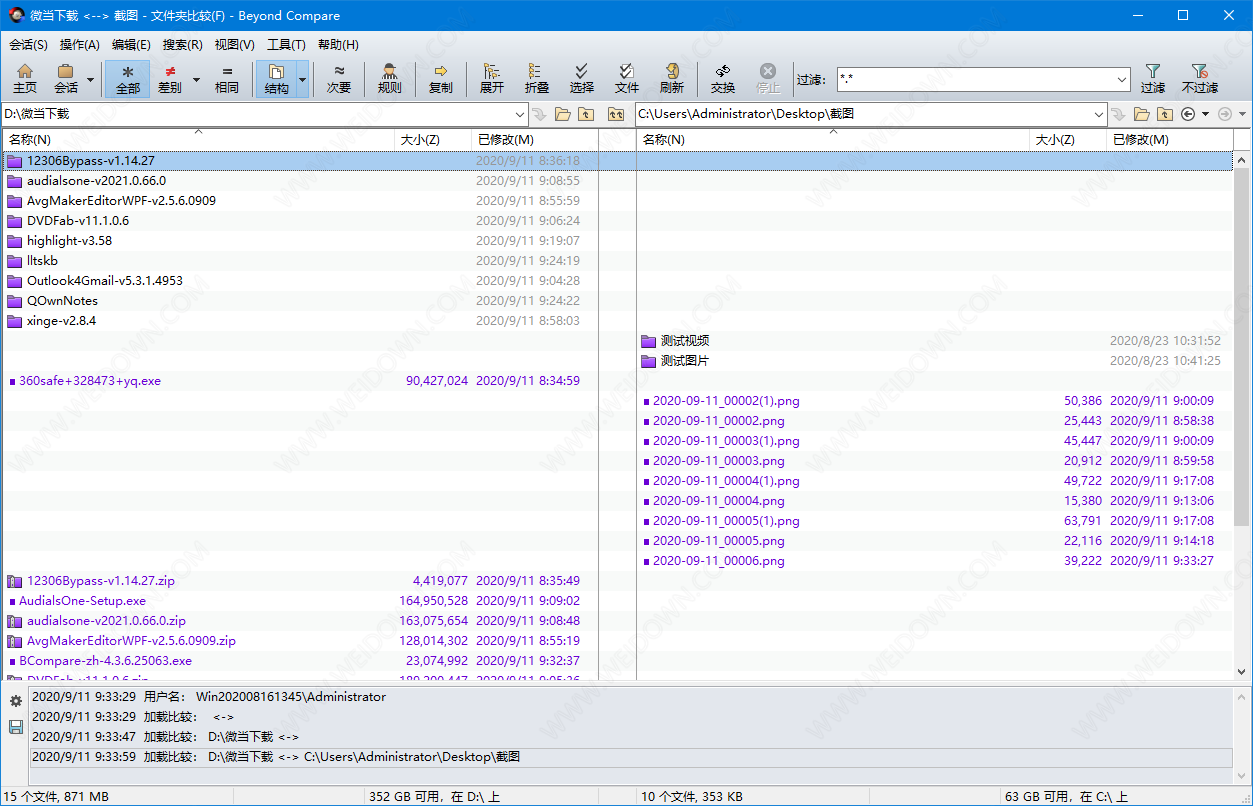1253x806 pixels.
Task: Click the log panel save disk icon
Action: pos(15,727)
